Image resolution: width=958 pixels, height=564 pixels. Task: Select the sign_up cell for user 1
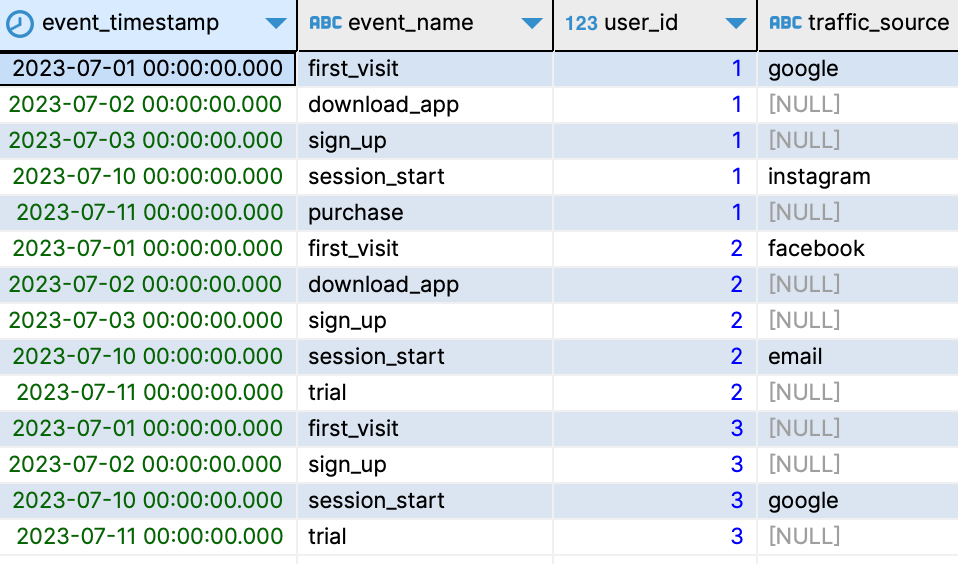point(425,141)
